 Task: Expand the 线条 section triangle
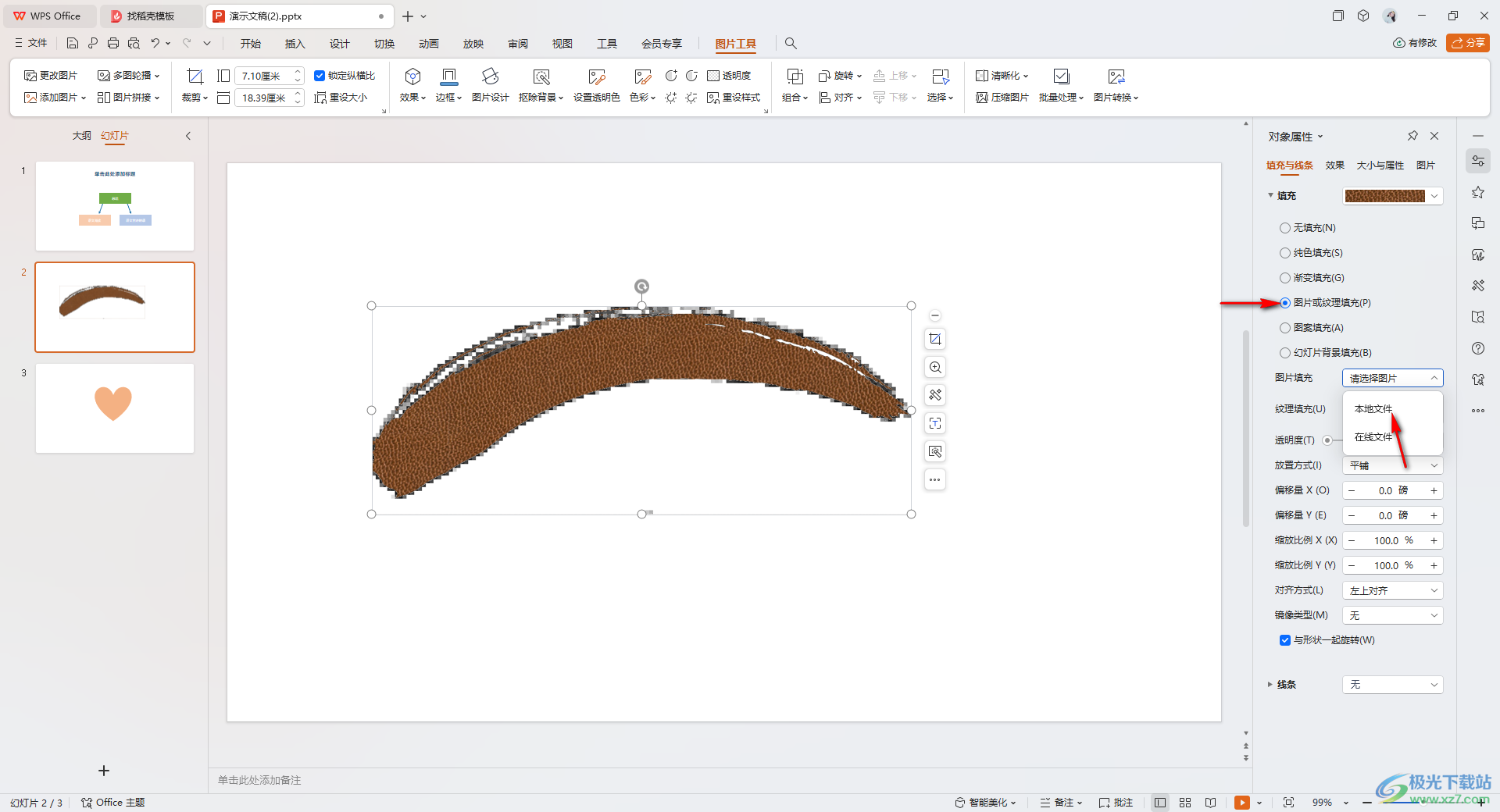(x=1270, y=685)
